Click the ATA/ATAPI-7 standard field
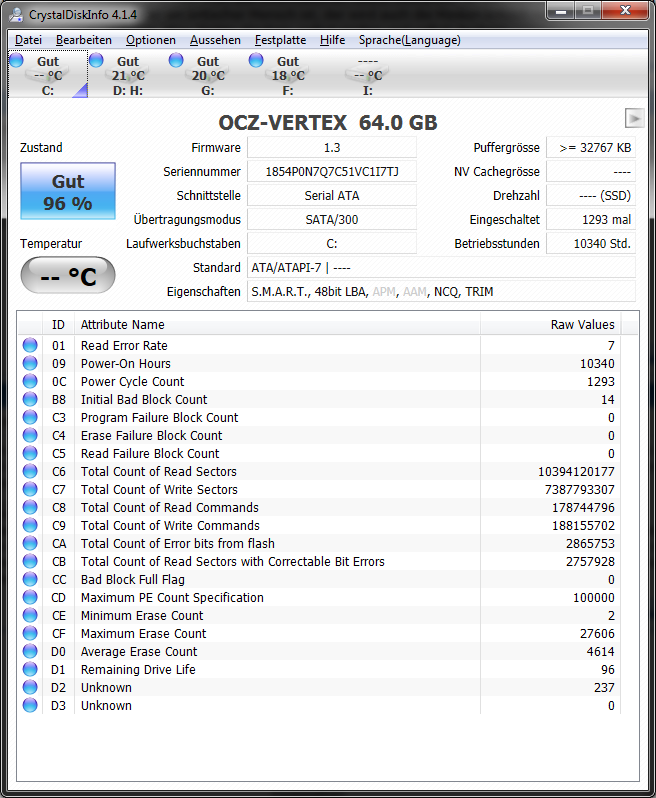This screenshot has height=798, width=656. 441,267
